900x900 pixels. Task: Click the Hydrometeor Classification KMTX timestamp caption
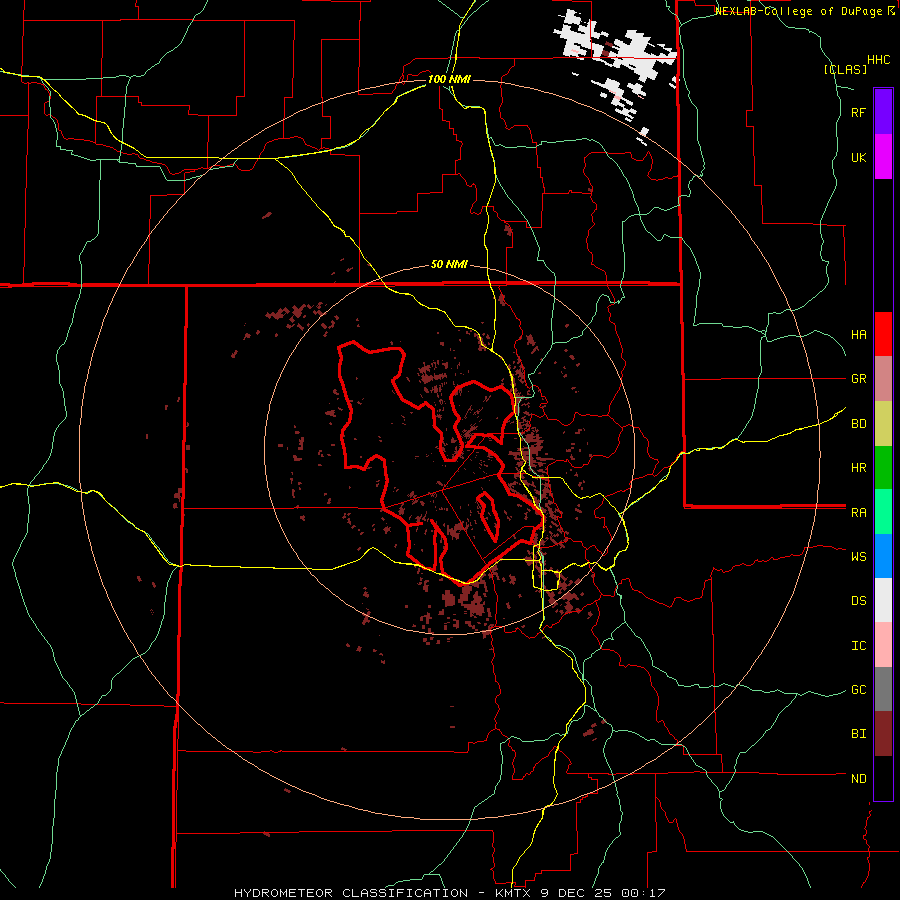[x=449, y=893]
